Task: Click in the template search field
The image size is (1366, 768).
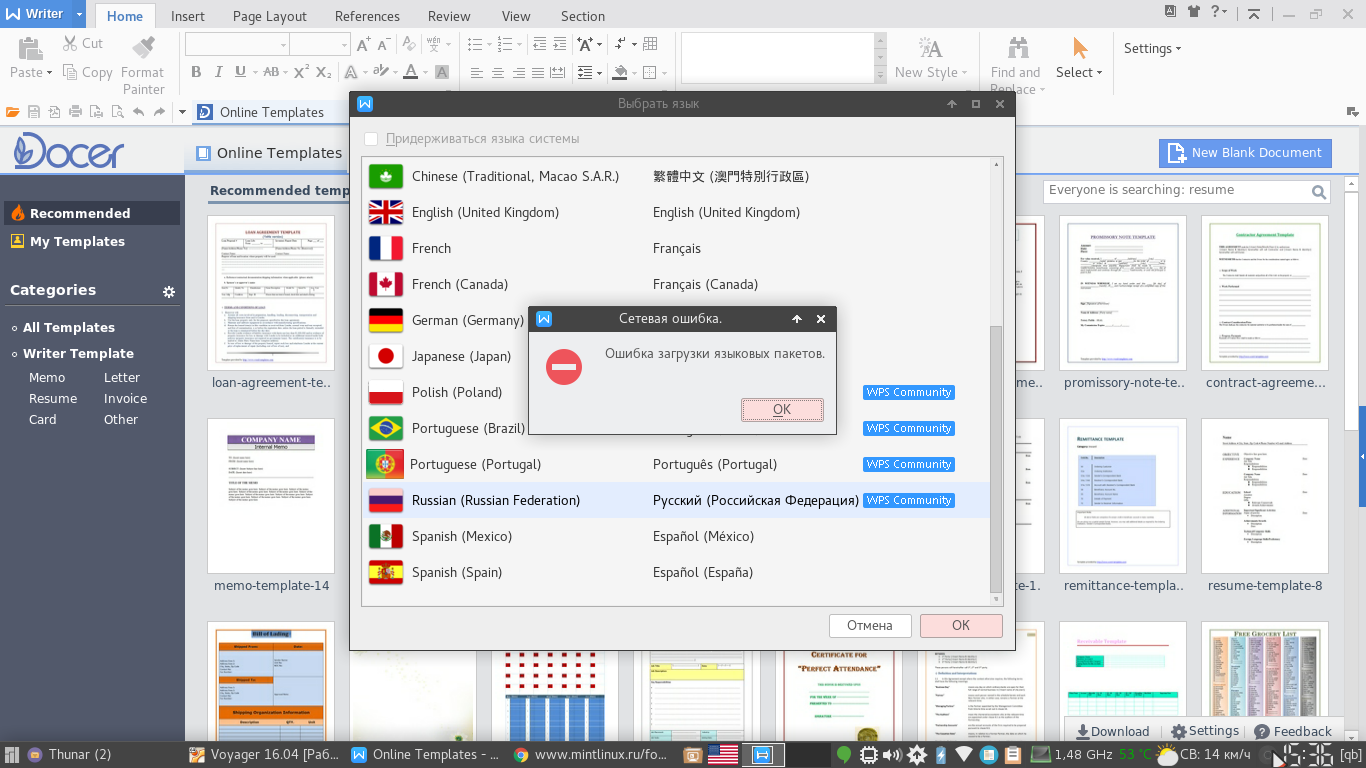Action: pyautogui.click(x=1176, y=190)
